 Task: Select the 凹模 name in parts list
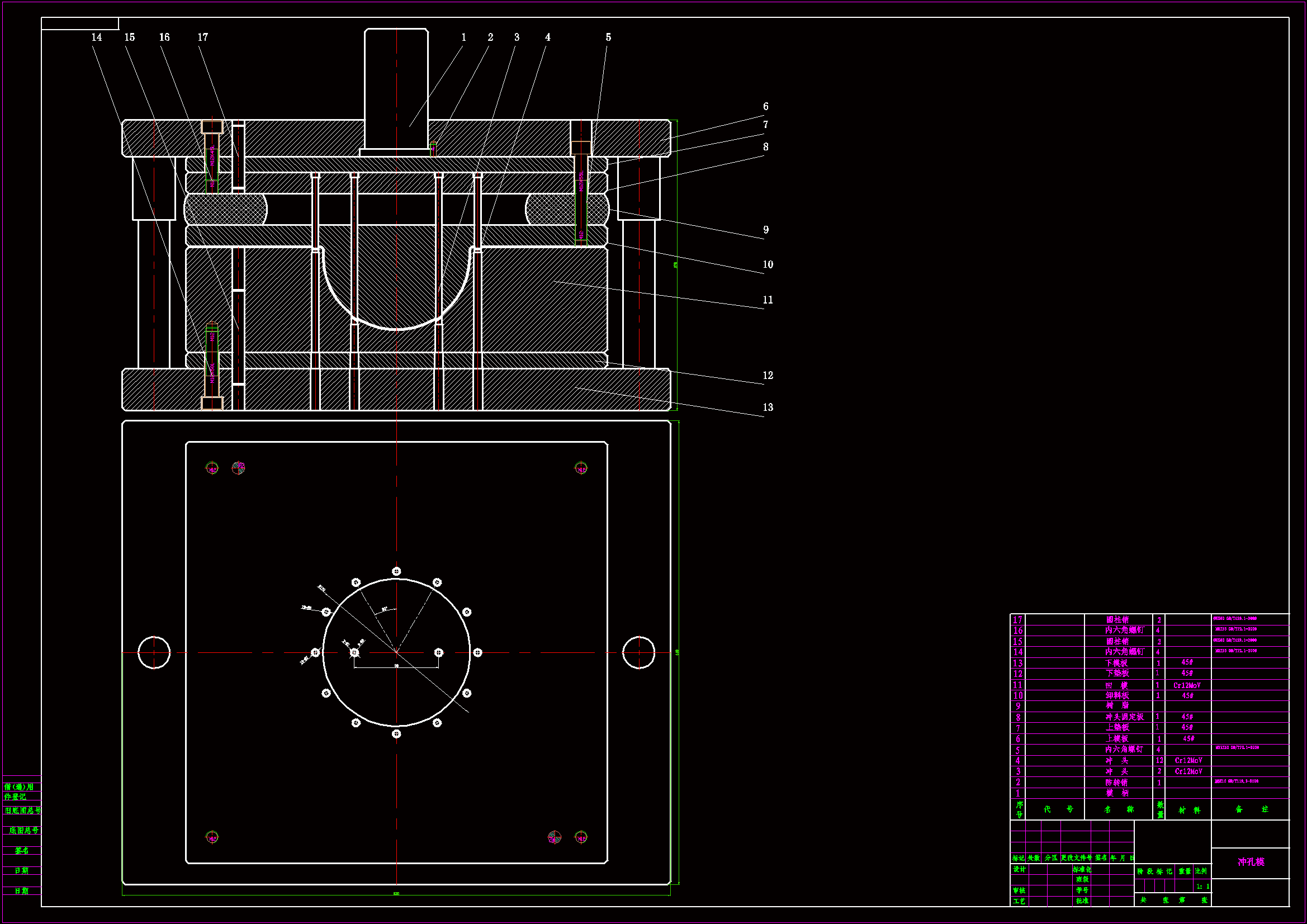1116,685
